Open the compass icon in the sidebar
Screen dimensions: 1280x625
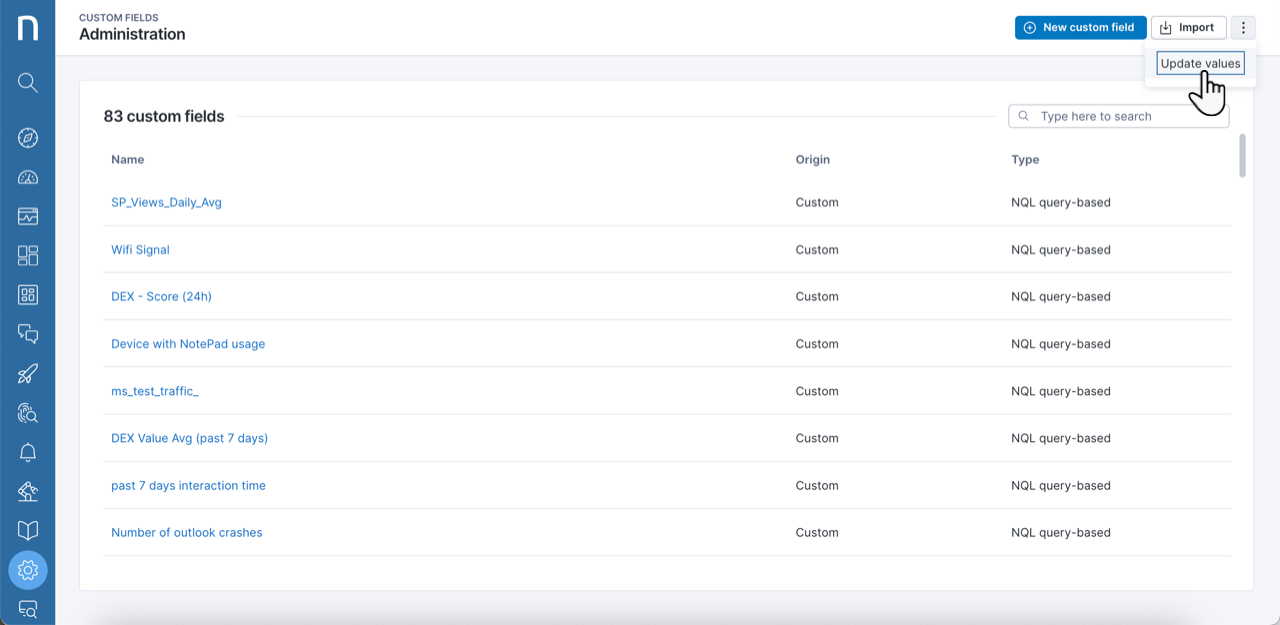[28, 138]
